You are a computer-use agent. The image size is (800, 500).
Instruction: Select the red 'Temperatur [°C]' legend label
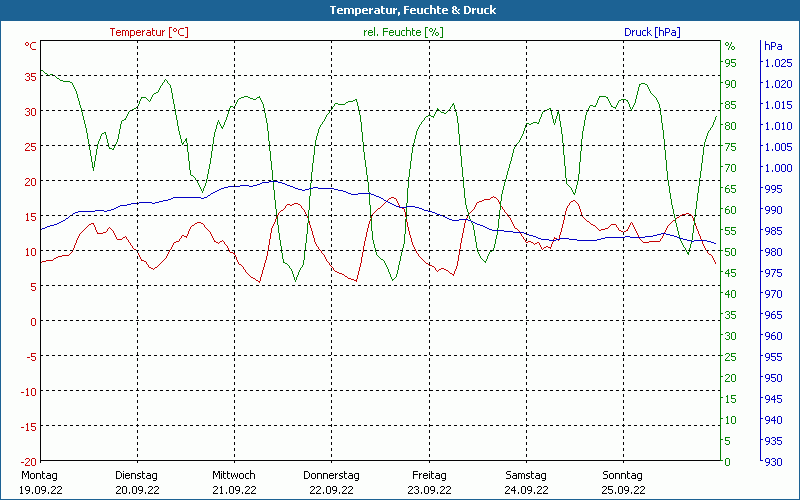coord(149,32)
